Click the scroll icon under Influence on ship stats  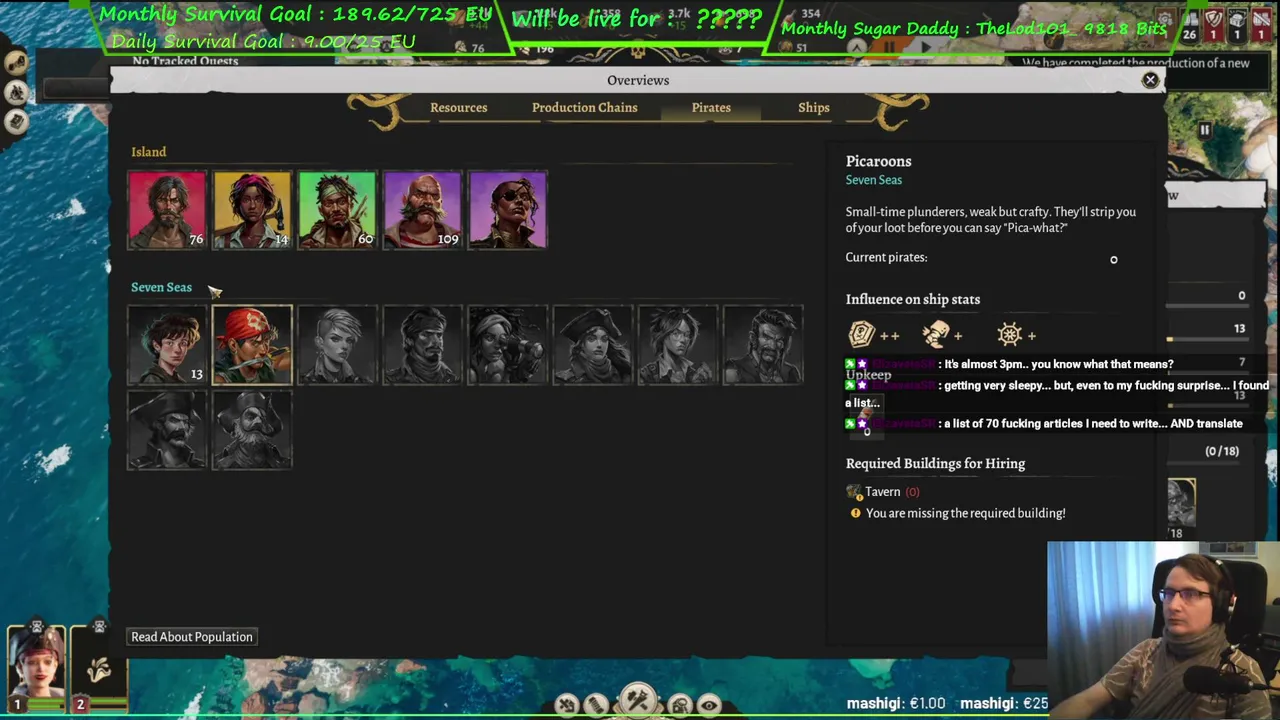[861, 334]
